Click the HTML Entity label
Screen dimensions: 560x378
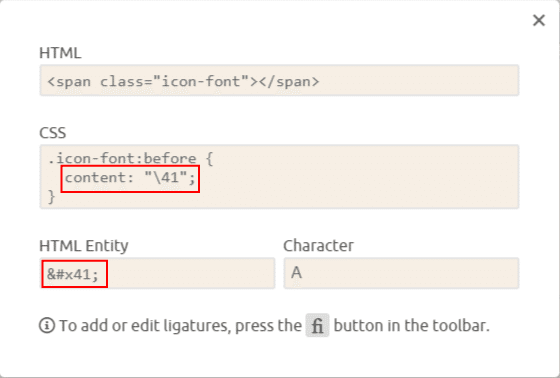[x=84, y=246]
